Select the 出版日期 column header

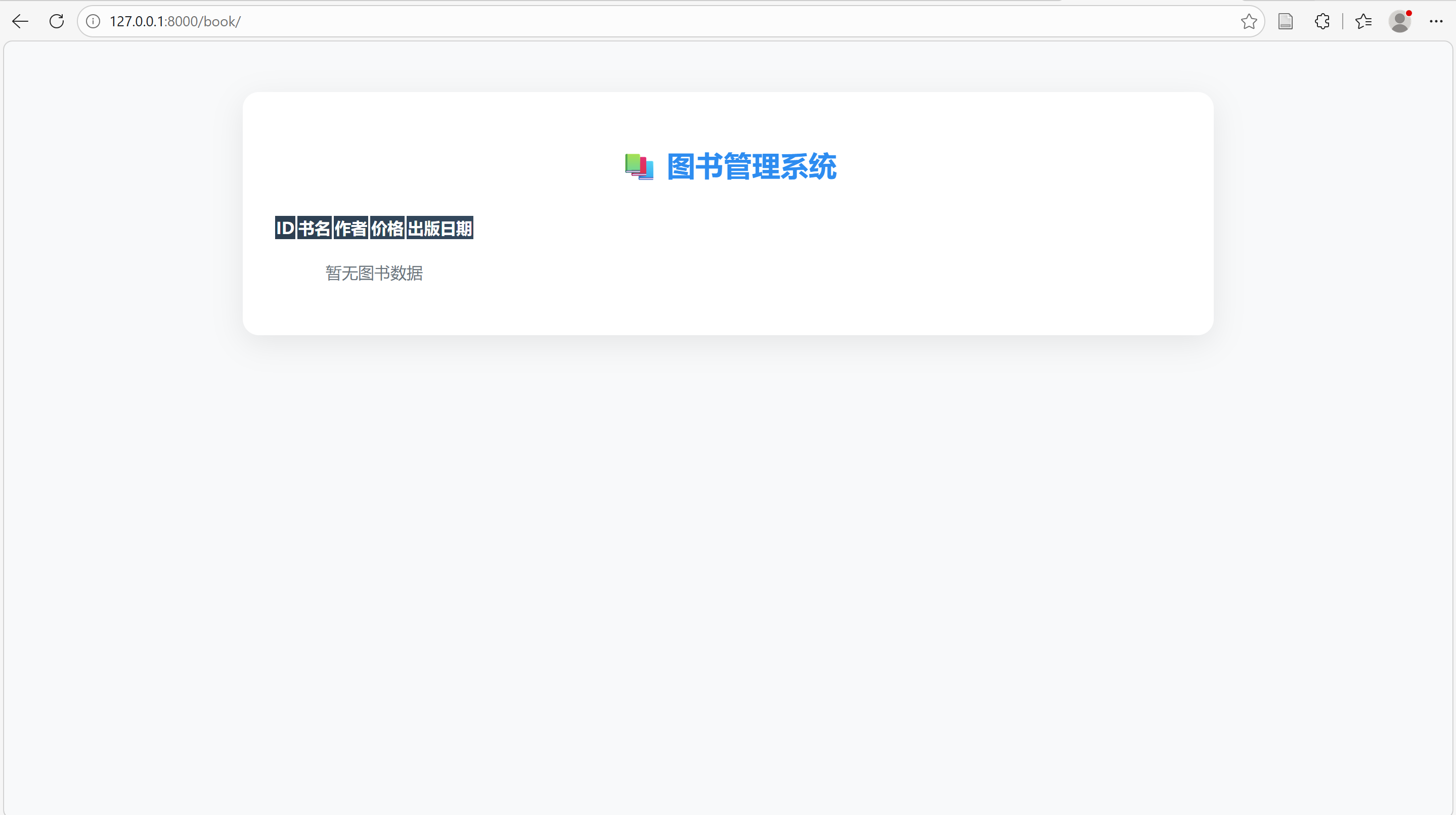440,229
